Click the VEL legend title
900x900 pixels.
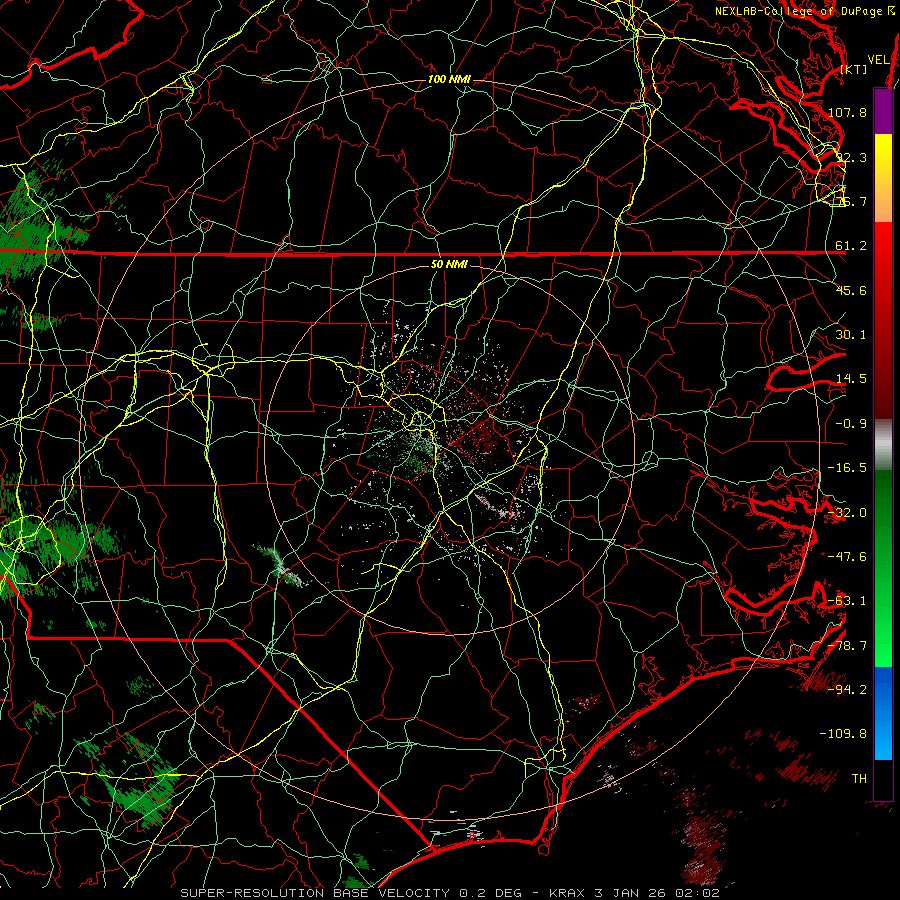[x=878, y=60]
